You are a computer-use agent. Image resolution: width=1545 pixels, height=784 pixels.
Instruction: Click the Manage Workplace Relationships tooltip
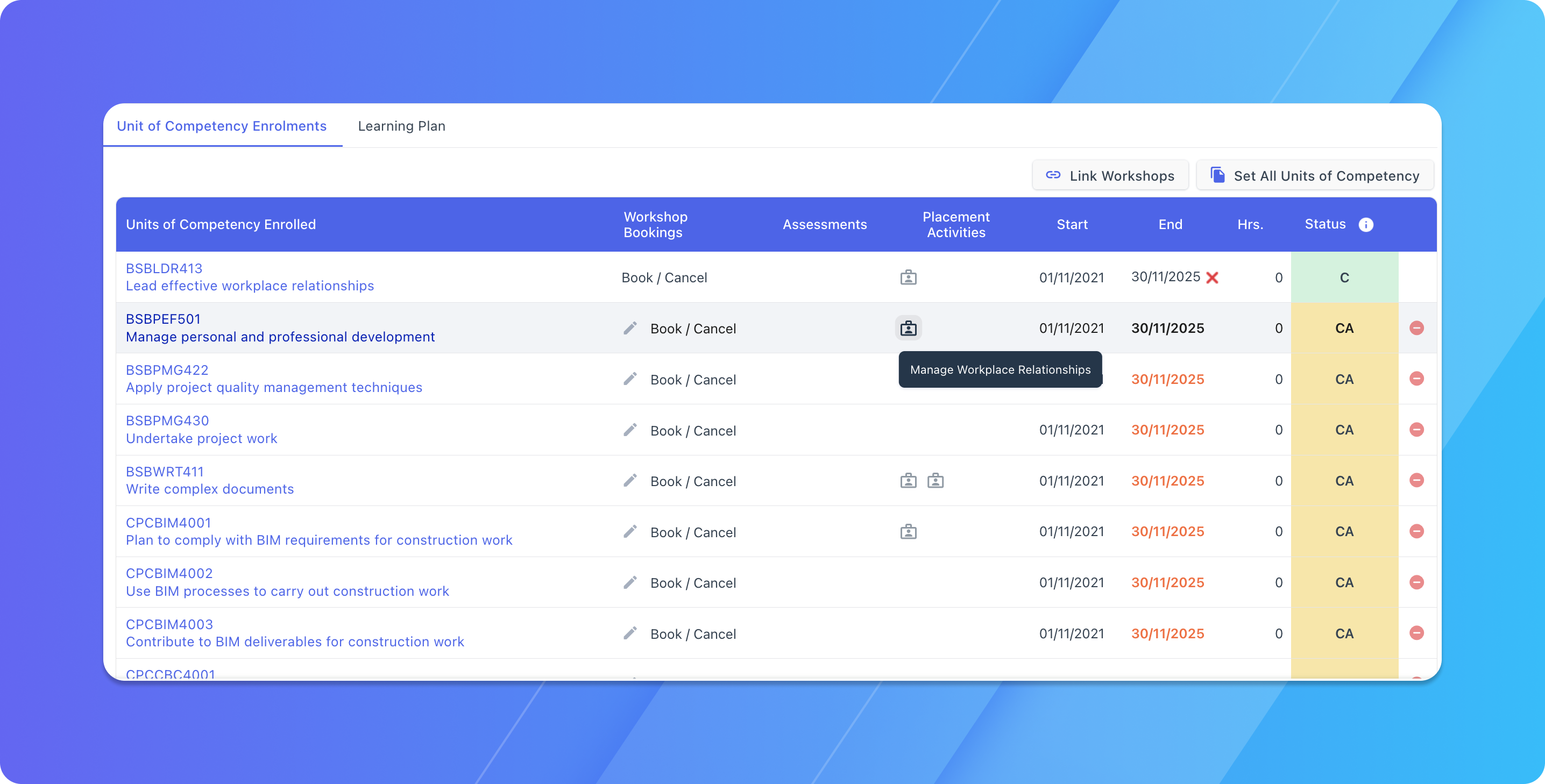coord(1000,369)
